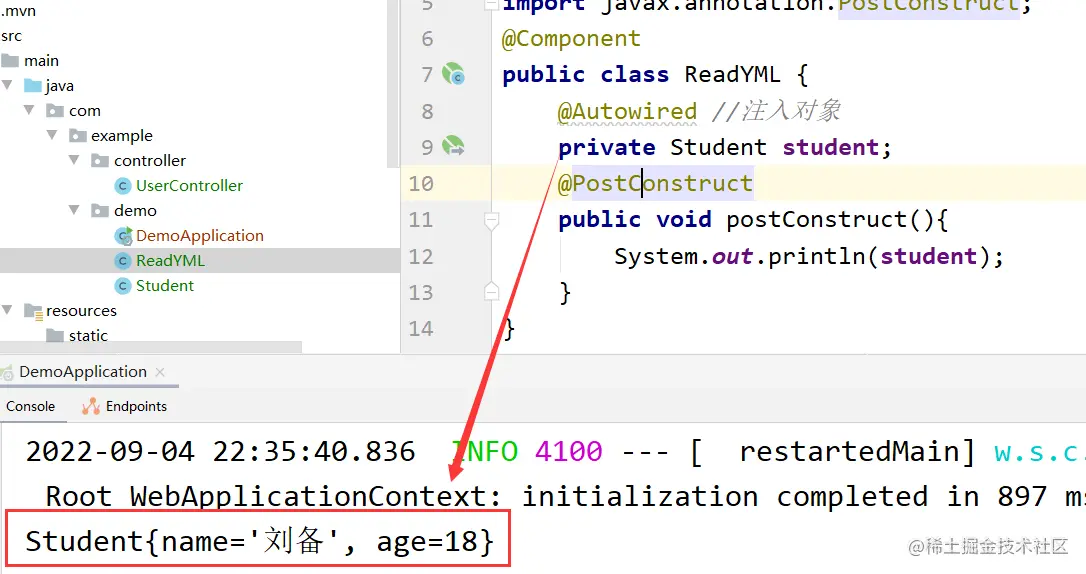Fold the import block at line 5
Screen dimensions: 1086x574
[491, 5]
